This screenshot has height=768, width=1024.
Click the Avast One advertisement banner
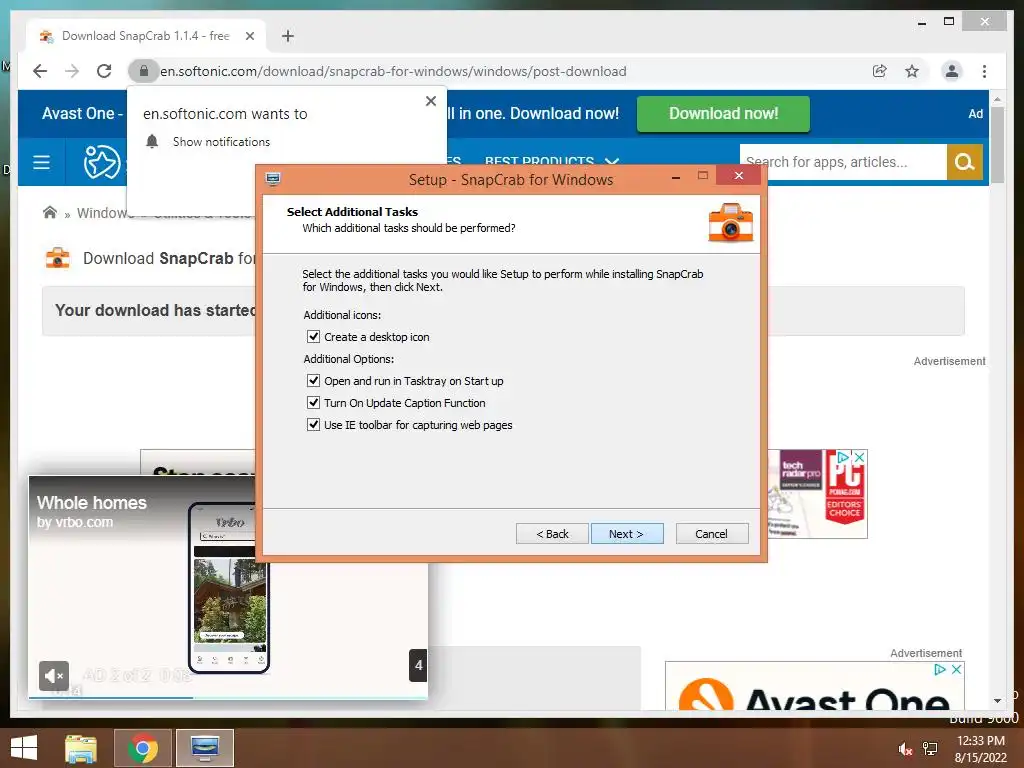point(814,686)
